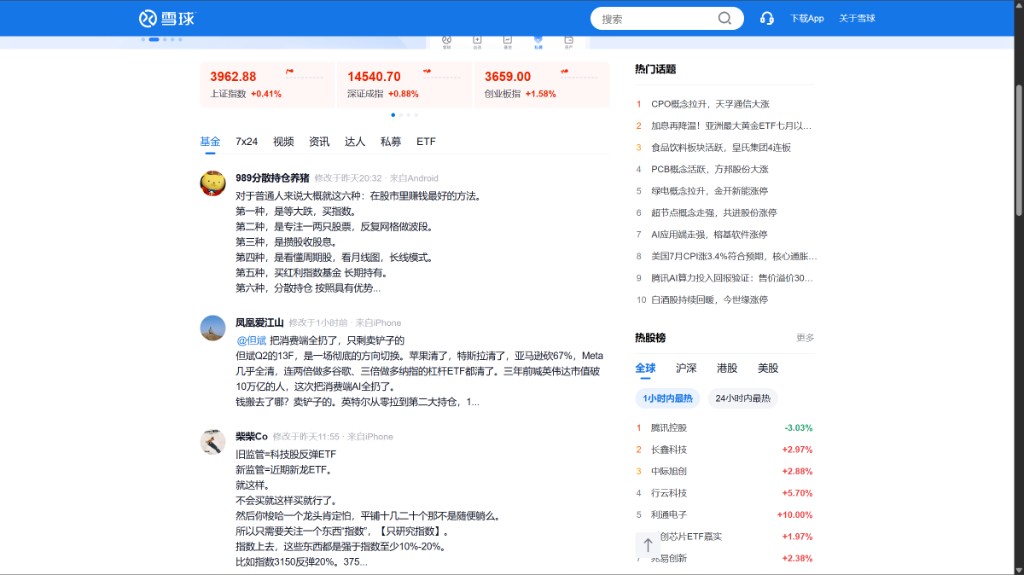The image size is (1024, 575).
Task: Select 港股 hot stocks tab
Action: [727, 369]
